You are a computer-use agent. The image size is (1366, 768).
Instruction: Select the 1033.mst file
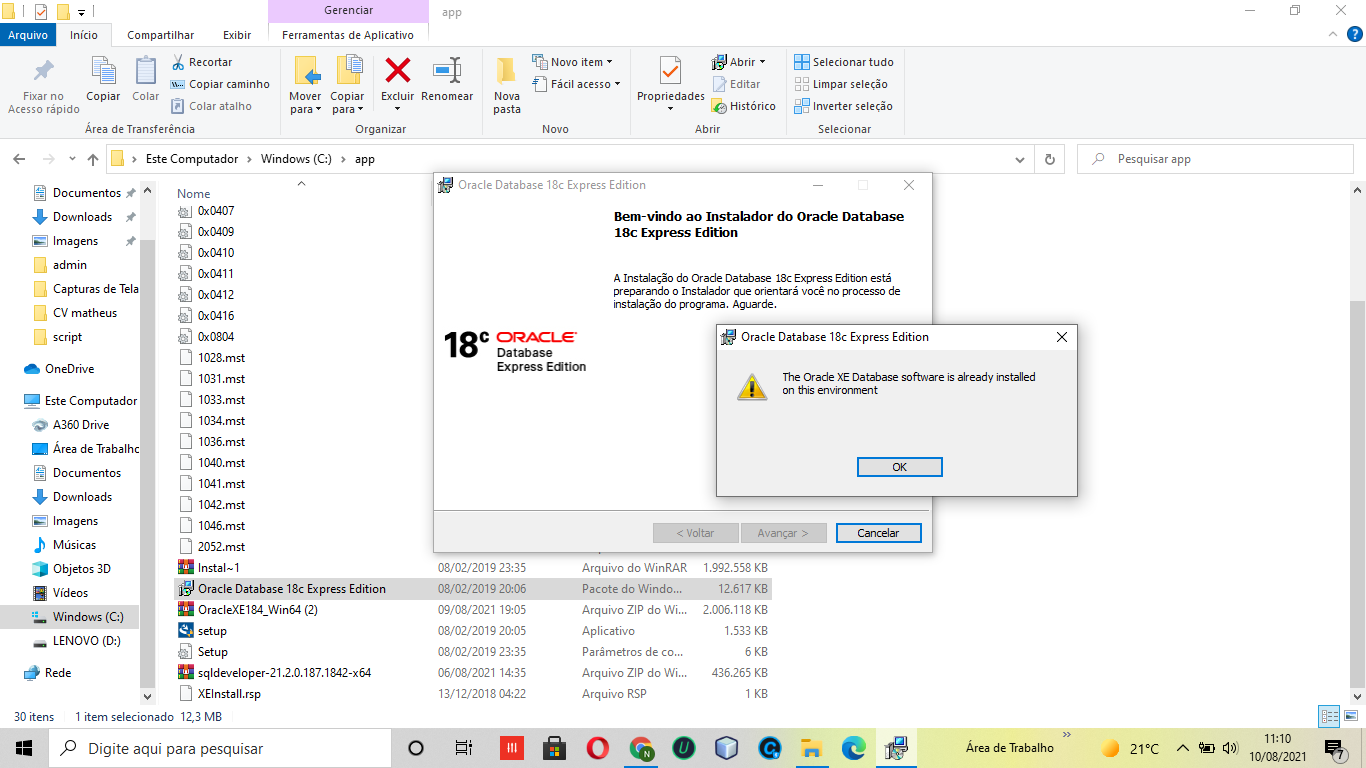pos(221,400)
